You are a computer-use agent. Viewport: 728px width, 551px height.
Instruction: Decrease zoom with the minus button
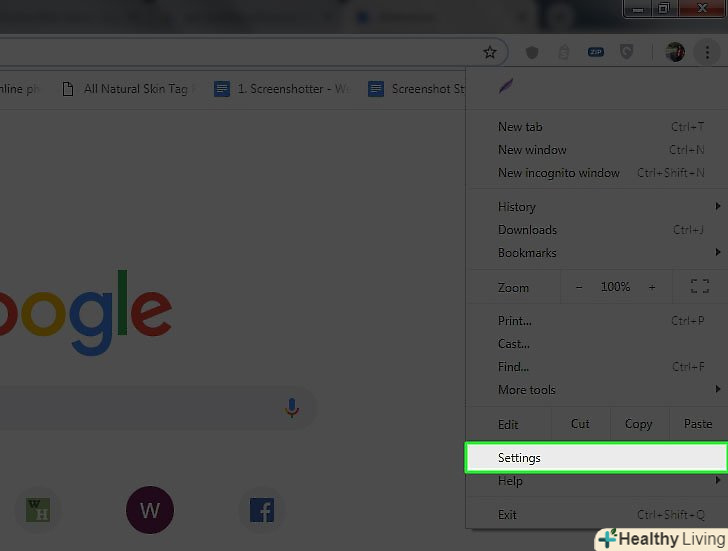(x=578, y=287)
